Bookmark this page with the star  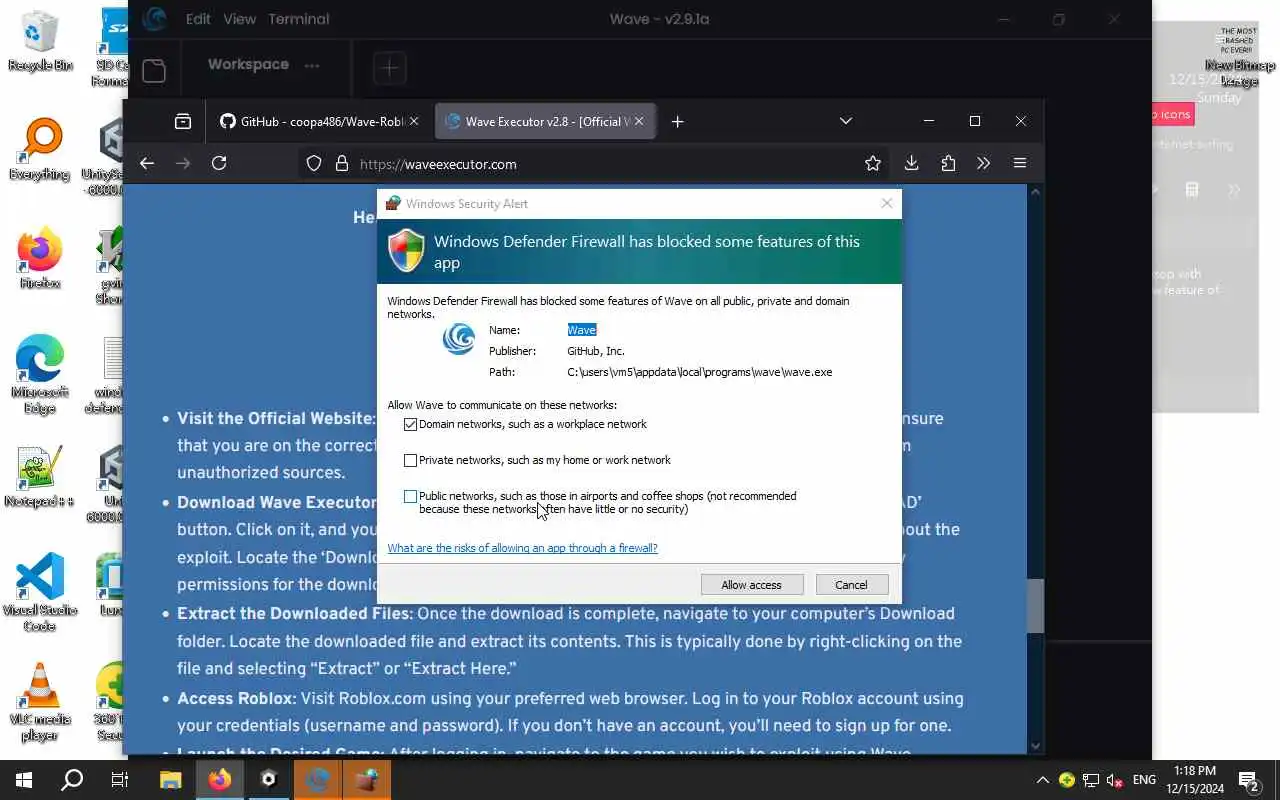[x=873, y=163]
